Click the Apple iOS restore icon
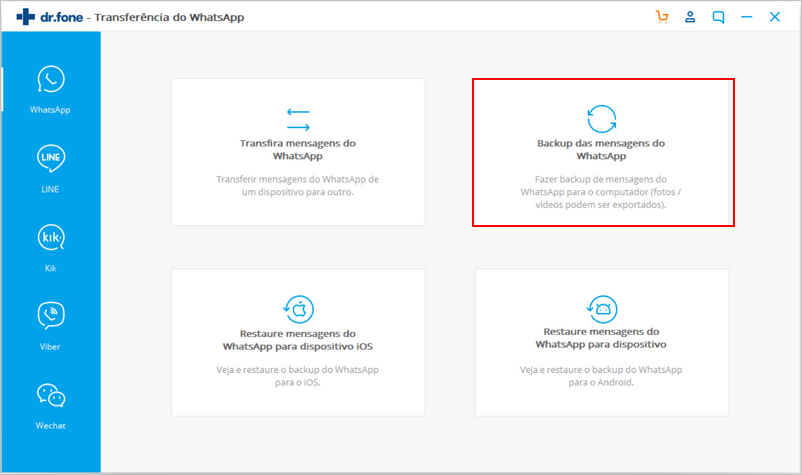The width and height of the screenshot is (802, 475). point(298,309)
